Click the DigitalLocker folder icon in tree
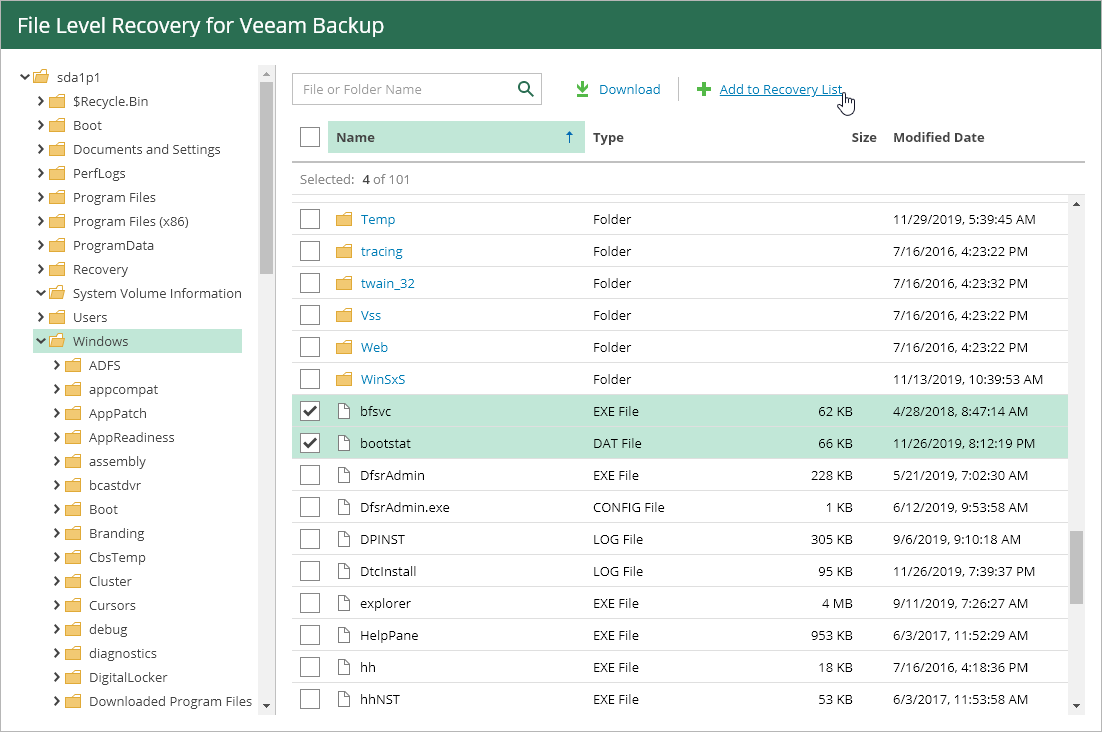This screenshot has width=1102, height=732. [x=73, y=677]
